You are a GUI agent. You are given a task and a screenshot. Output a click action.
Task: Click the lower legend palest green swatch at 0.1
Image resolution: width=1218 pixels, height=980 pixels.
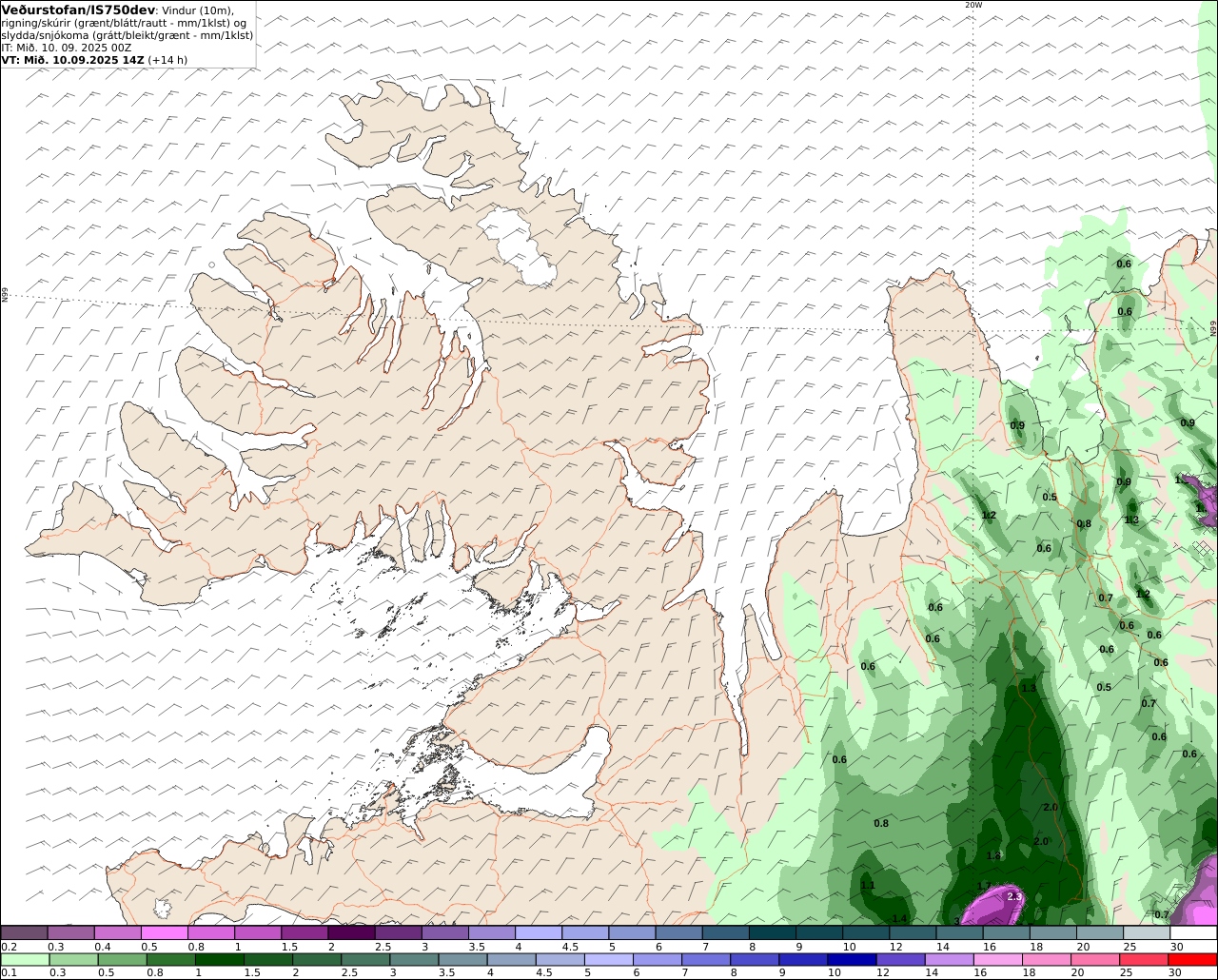click(26, 960)
